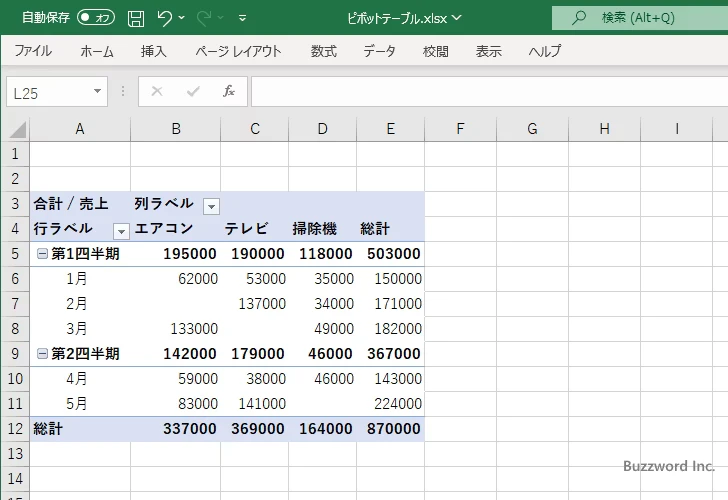Open the ページ レイアウト tab

click(x=238, y=51)
